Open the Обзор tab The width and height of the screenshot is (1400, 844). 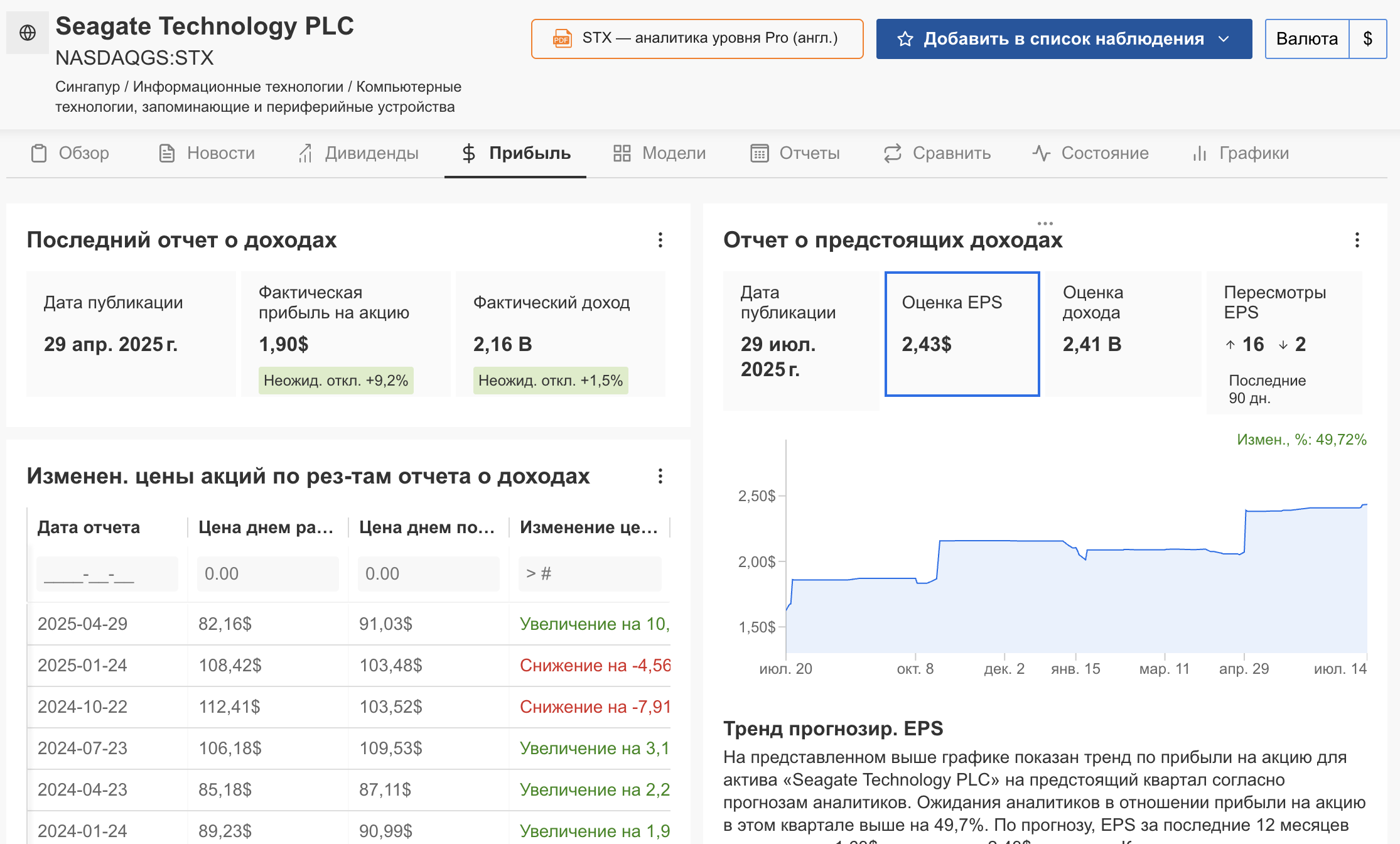pos(70,153)
